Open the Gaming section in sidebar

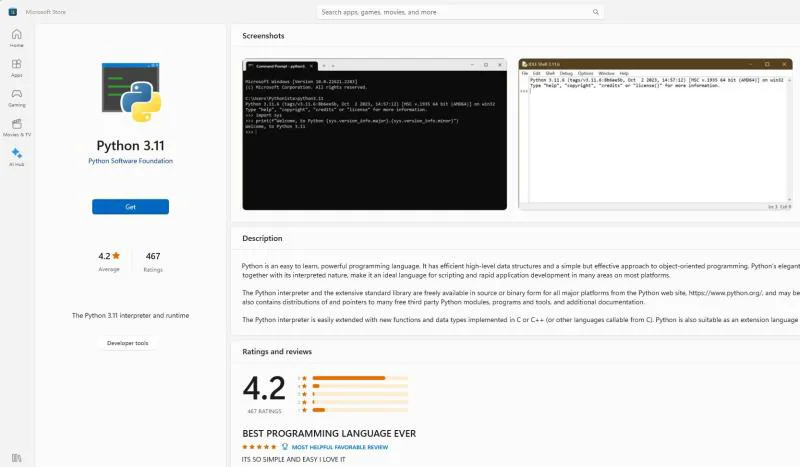point(17,97)
